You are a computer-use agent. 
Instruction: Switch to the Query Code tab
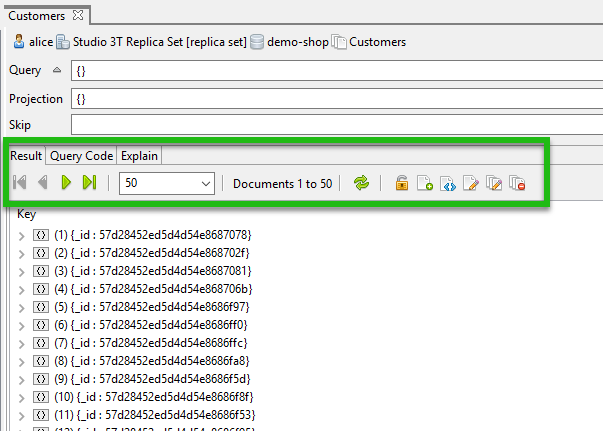pyautogui.click(x=82, y=156)
